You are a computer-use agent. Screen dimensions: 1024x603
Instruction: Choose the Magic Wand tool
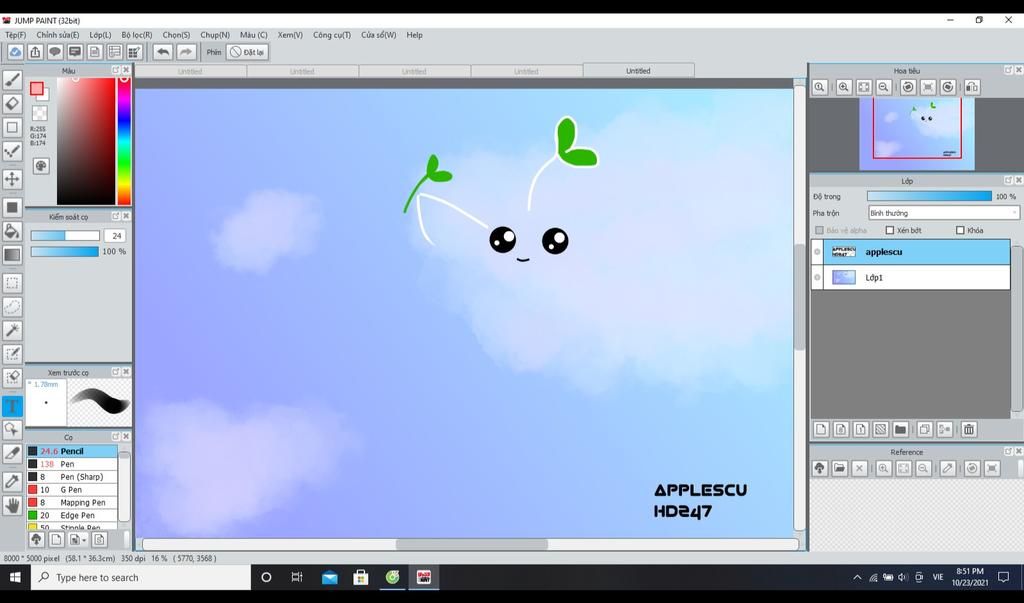click(x=12, y=331)
